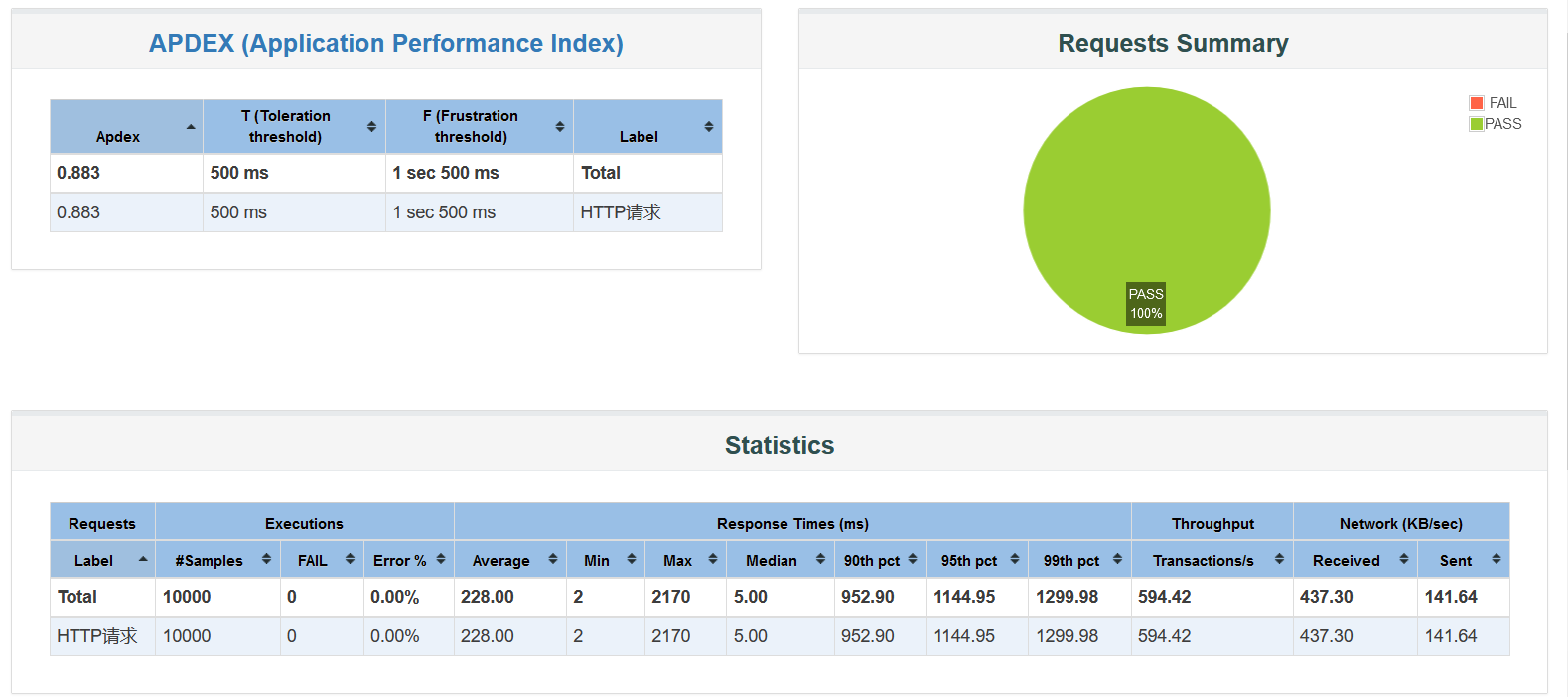Select 594.42 transactions/s in Total row
This screenshot has width=1568, height=697.
tap(1165, 597)
